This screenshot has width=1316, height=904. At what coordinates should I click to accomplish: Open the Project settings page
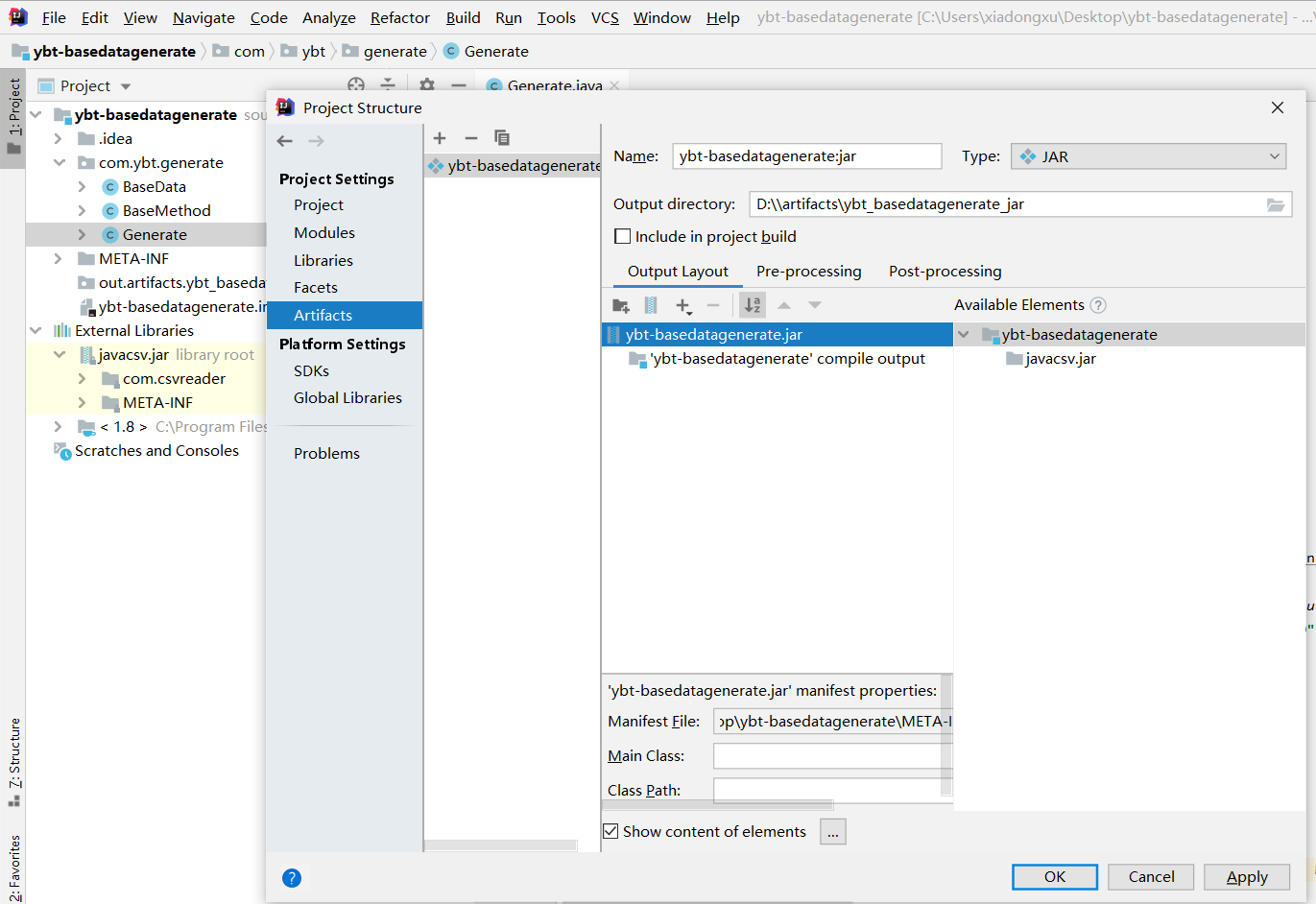pos(319,205)
